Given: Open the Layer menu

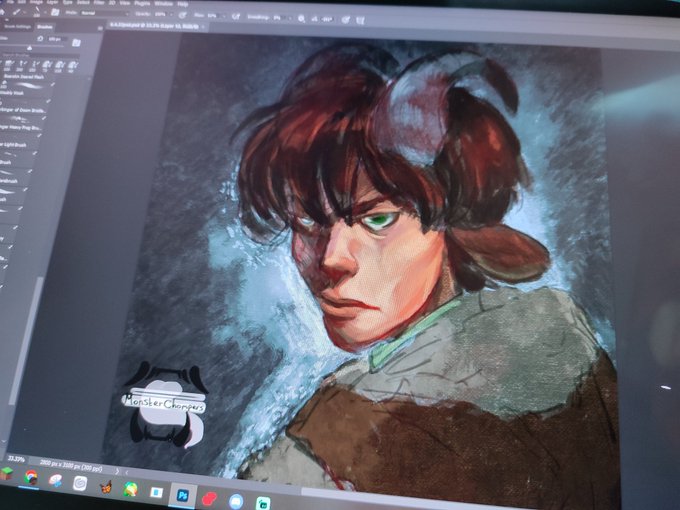Looking at the screenshot, I should (x=52, y=2).
